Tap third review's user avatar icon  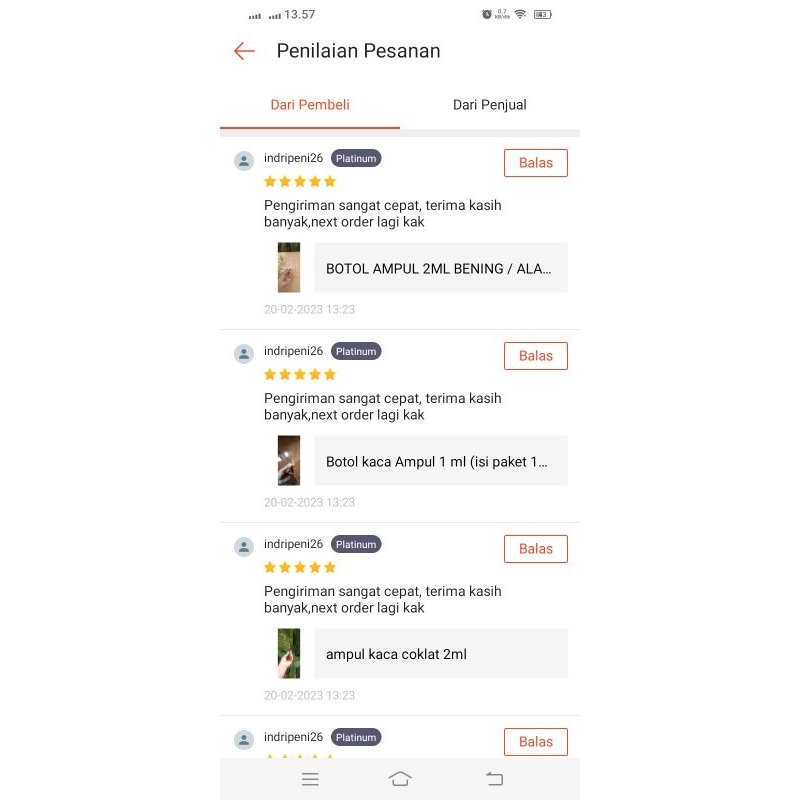pyautogui.click(x=244, y=547)
